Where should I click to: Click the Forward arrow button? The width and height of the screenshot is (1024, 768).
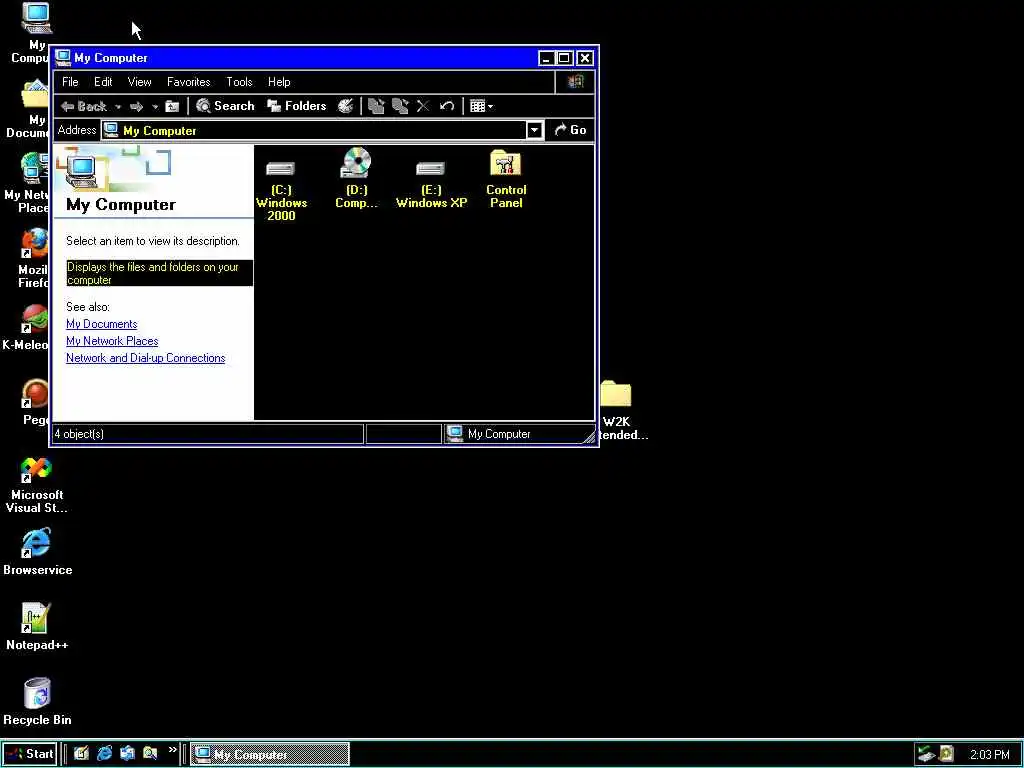click(136, 106)
